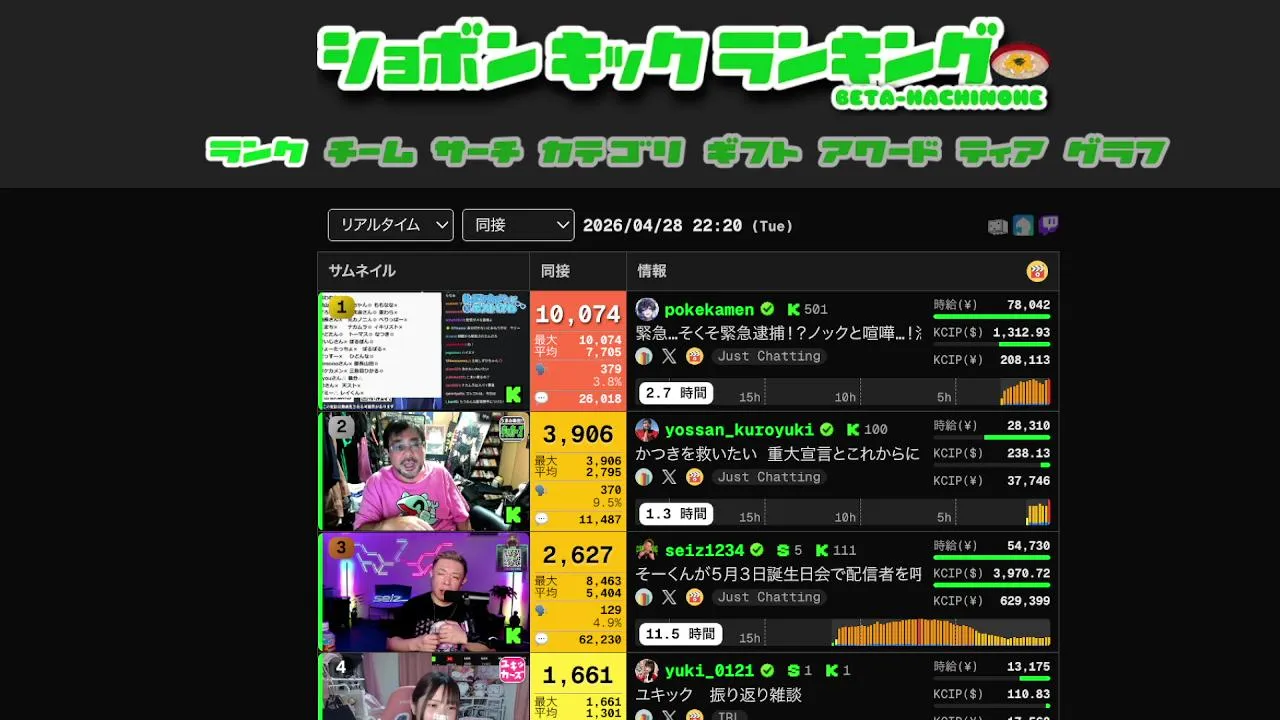Viewport: 1280px width, 720px height.
Task: Click yuki_0121's avatar image
Action: pyautogui.click(x=646, y=670)
